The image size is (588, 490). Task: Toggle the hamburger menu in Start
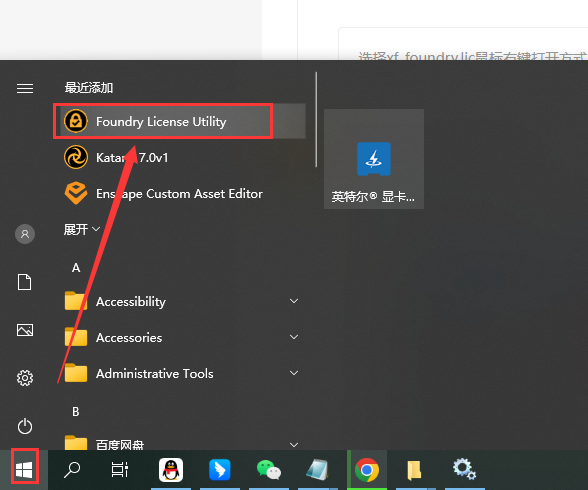coord(25,88)
